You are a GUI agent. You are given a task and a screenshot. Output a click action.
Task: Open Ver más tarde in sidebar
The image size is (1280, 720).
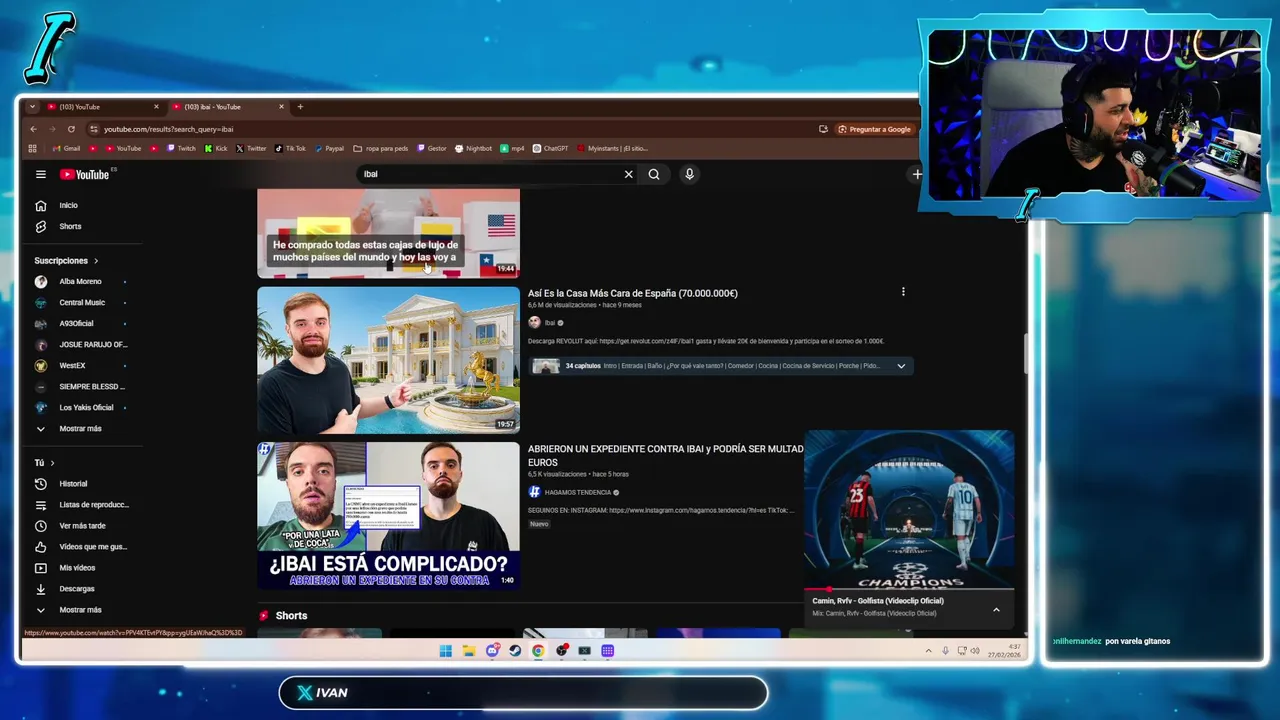pyautogui.click(x=82, y=525)
